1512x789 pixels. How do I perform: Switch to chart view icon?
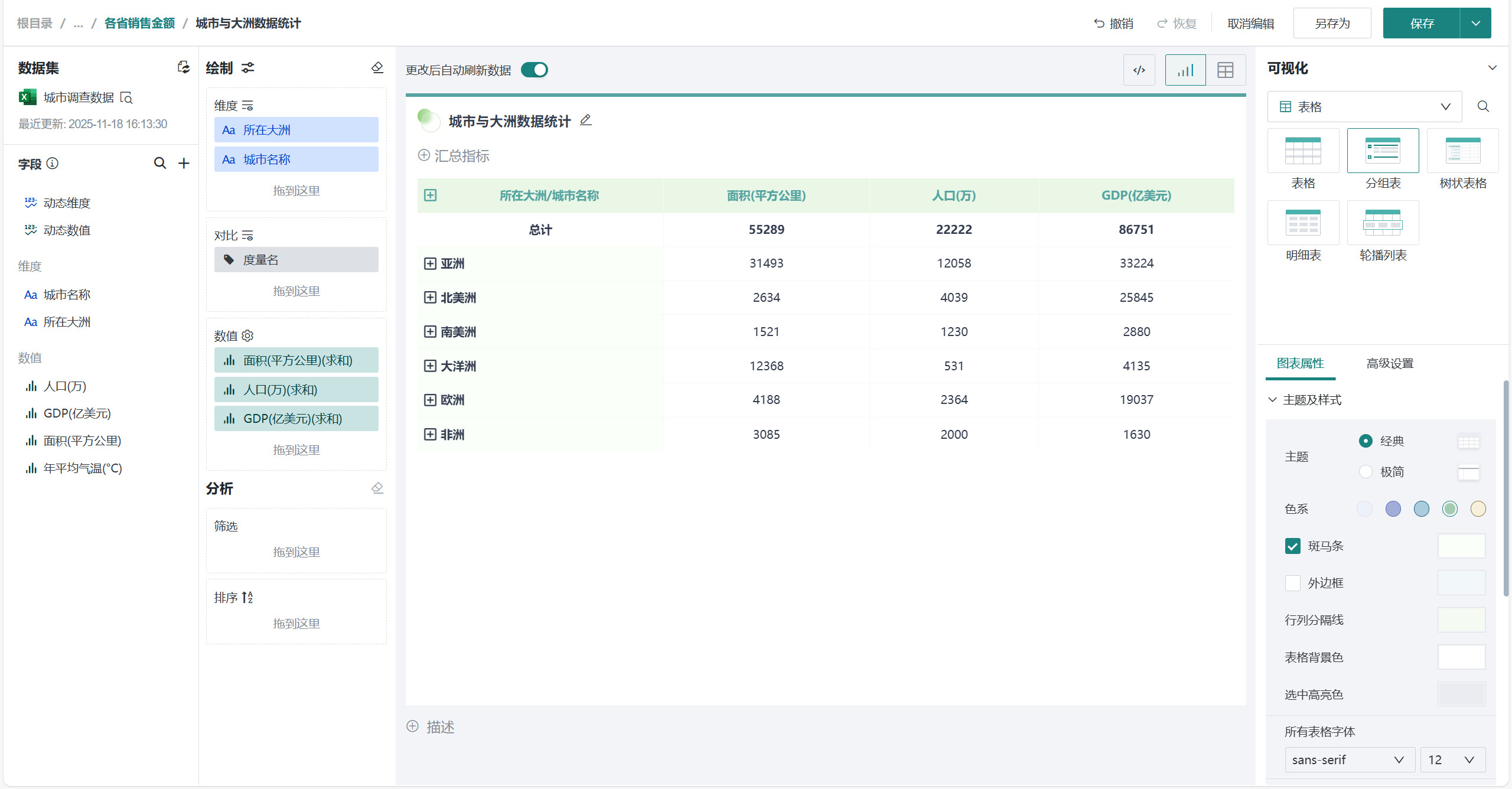point(1185,70)
